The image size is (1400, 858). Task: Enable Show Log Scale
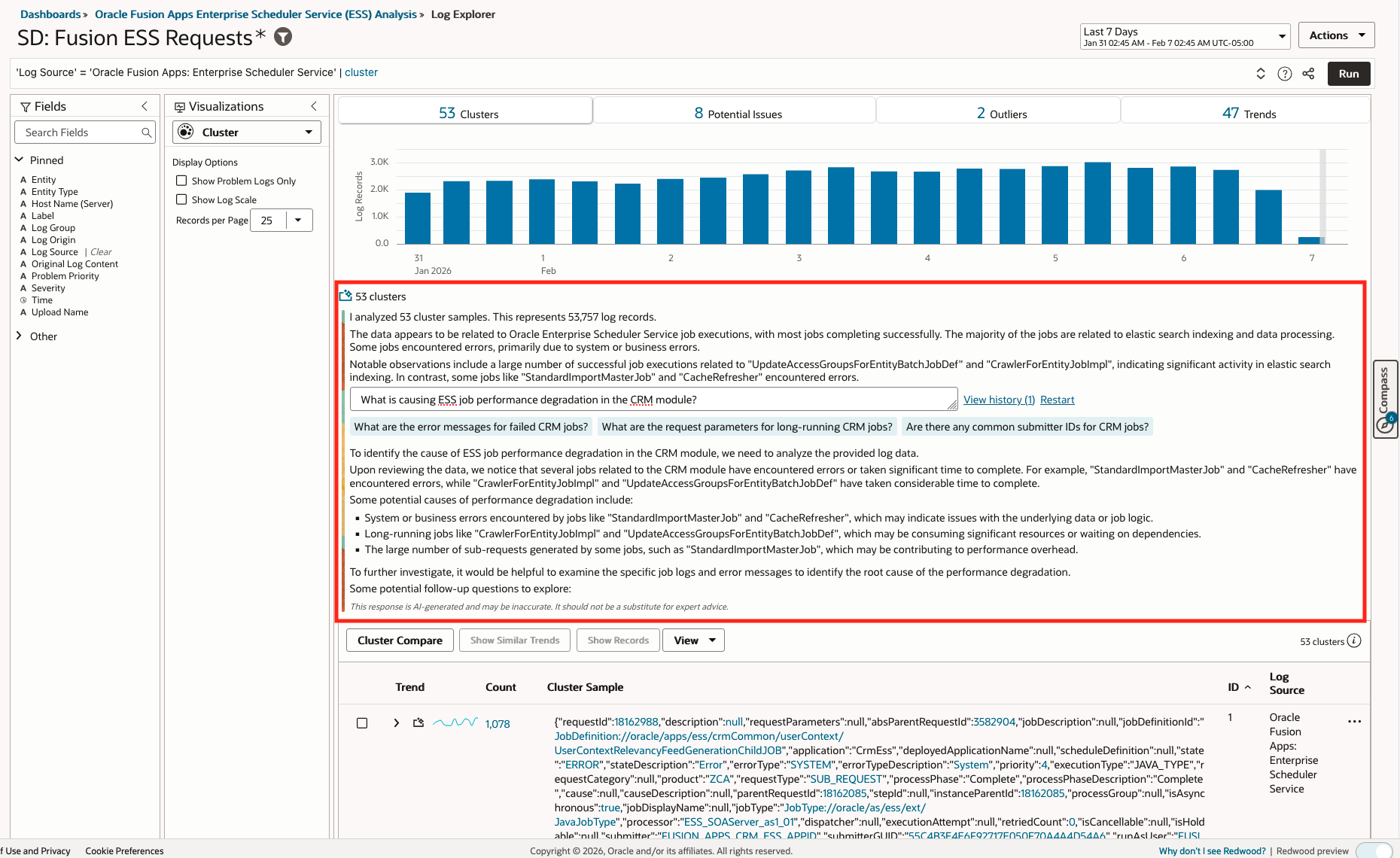(x=181, y=199)
